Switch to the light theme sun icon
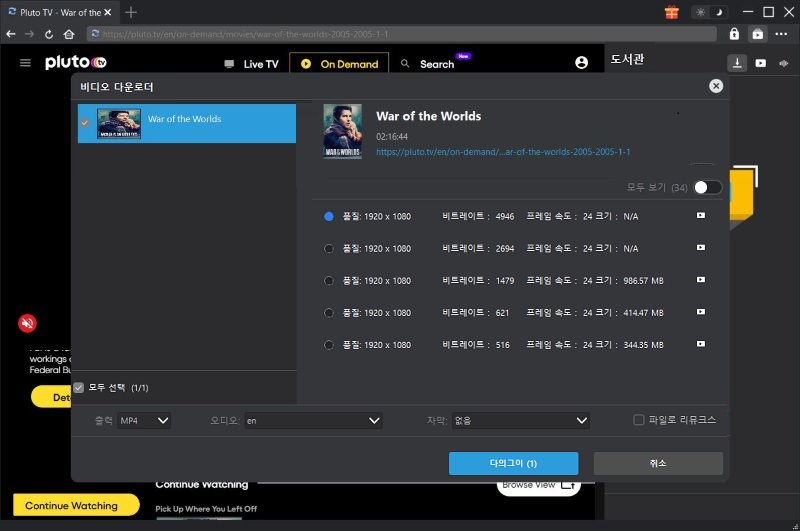This screenshot has height=531, width=800. click(701, 12)
